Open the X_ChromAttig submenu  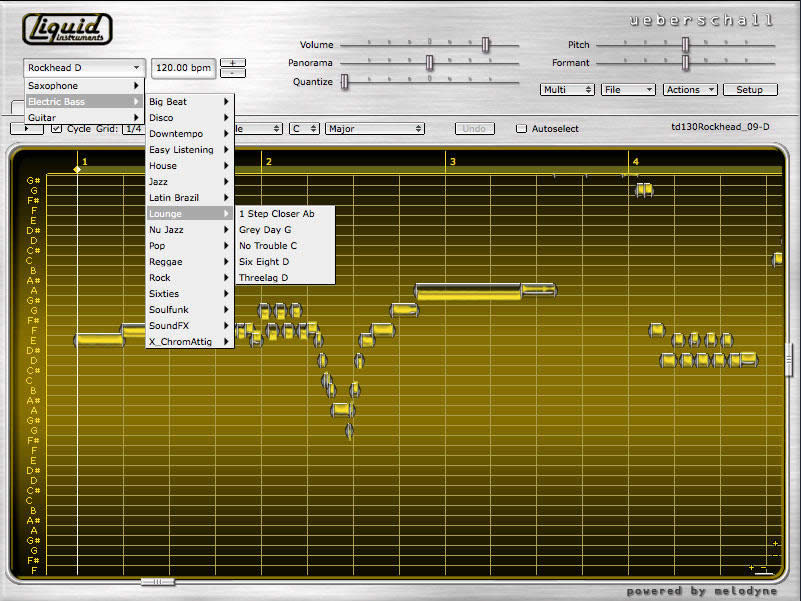(190, 341)
